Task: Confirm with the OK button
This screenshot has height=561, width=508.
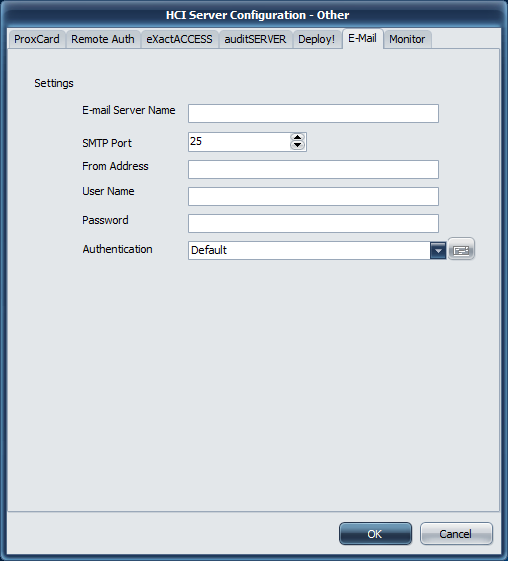Action: [x=375, y=534]
